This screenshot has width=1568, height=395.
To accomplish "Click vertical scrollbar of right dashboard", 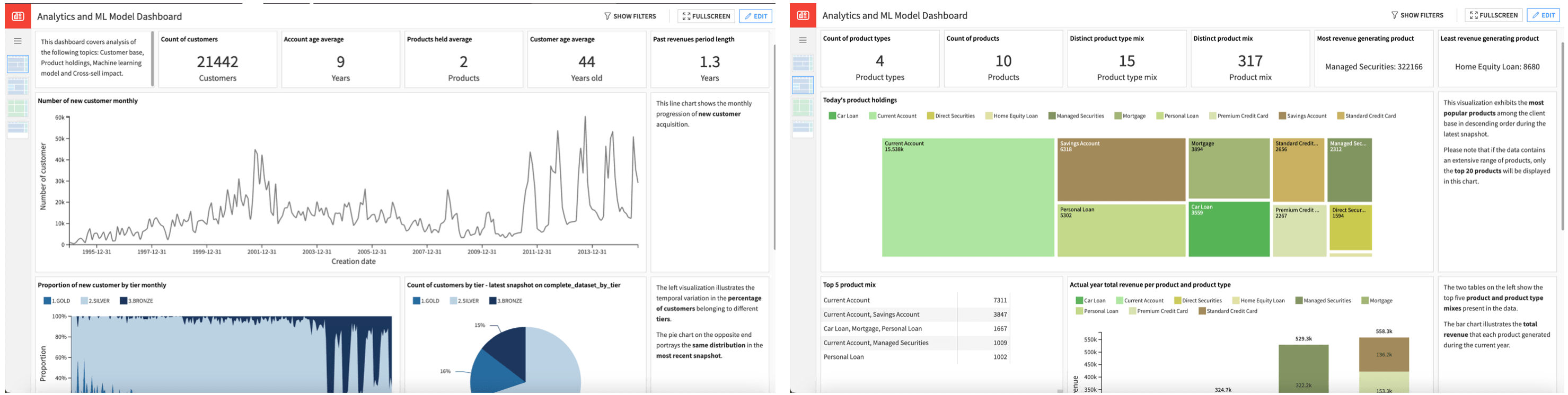I will [x=1562, y=136].
